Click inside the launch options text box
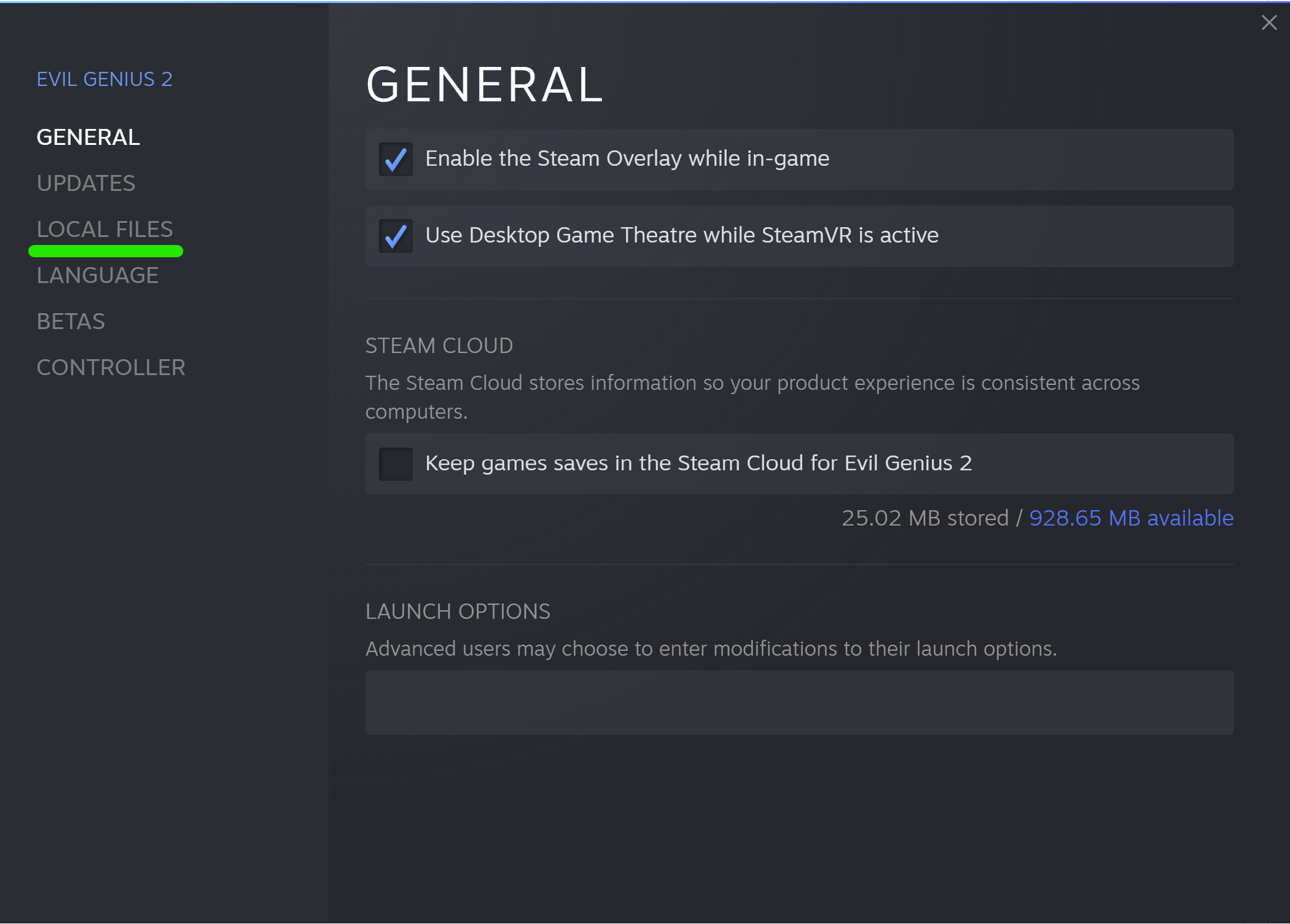 tap(799, 702)
